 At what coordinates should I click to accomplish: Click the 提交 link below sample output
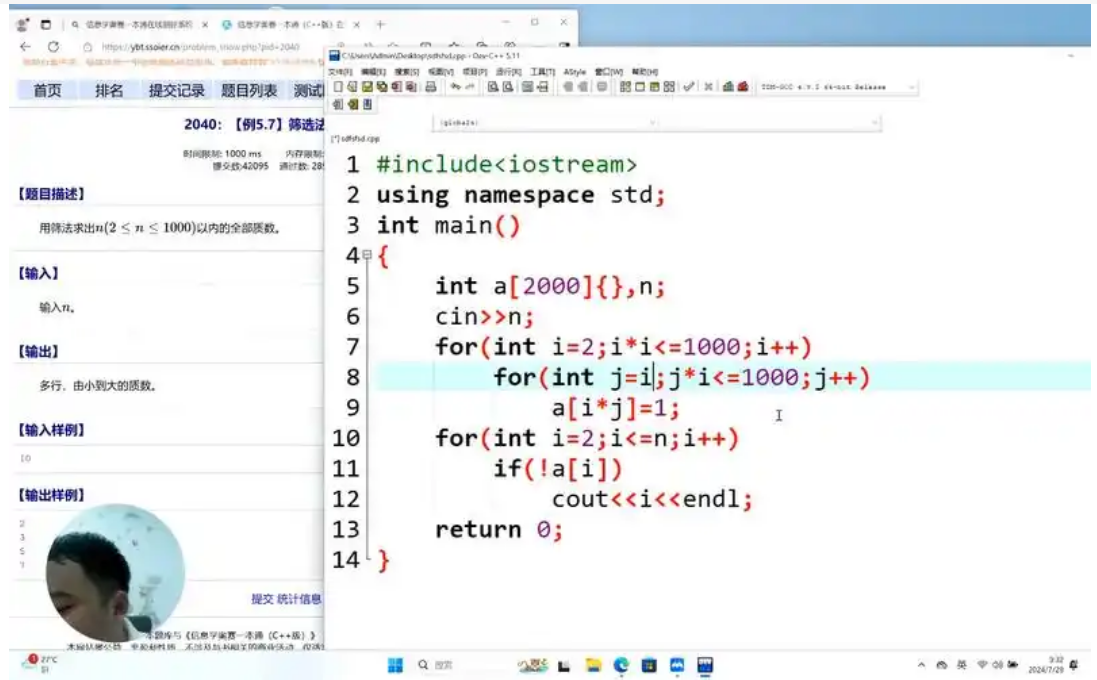[x=262, y=599]
